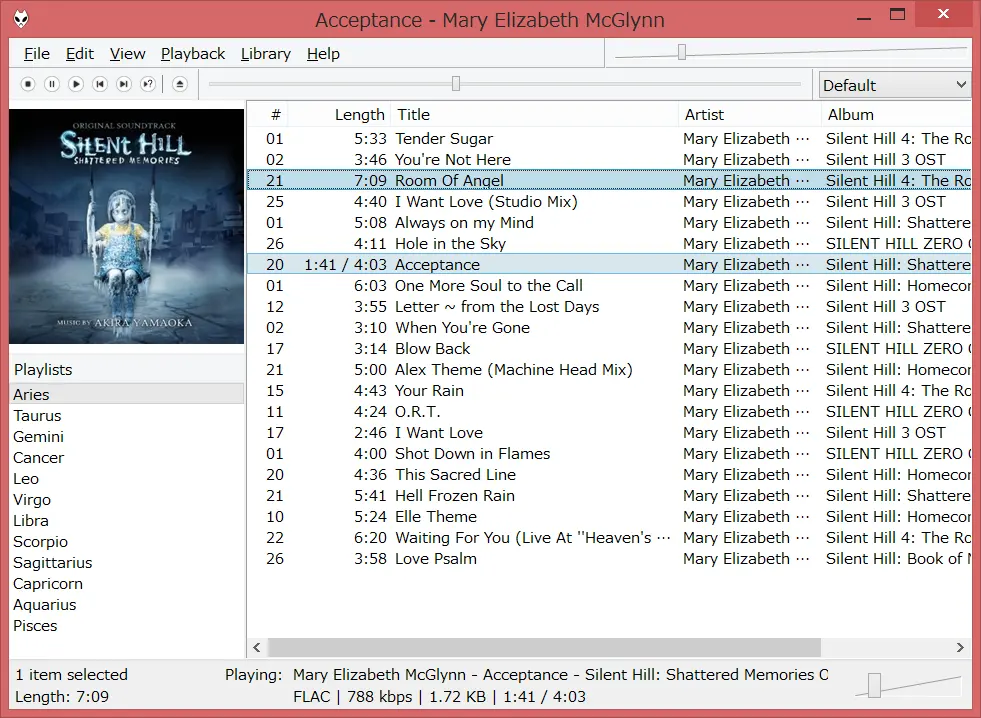Select the track "One More Soul to the Call"
The width and height of the screenshot is (981, 718).
pos(609,286)
